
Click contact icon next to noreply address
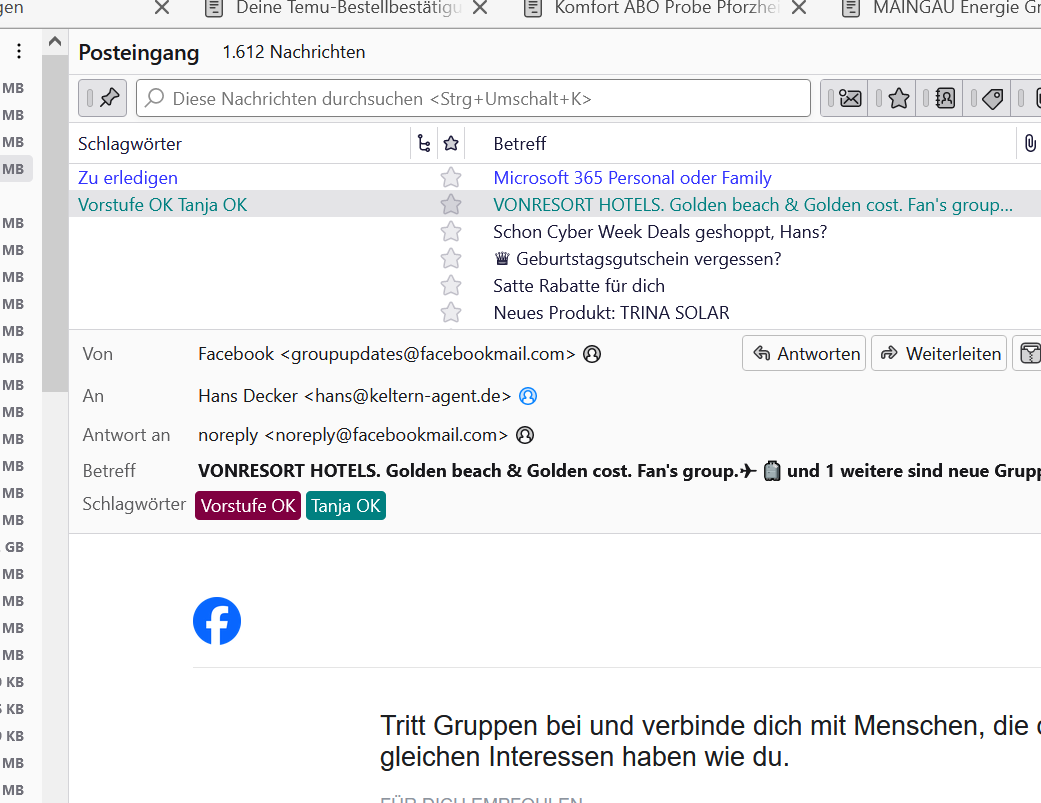(x=525, y=435)
